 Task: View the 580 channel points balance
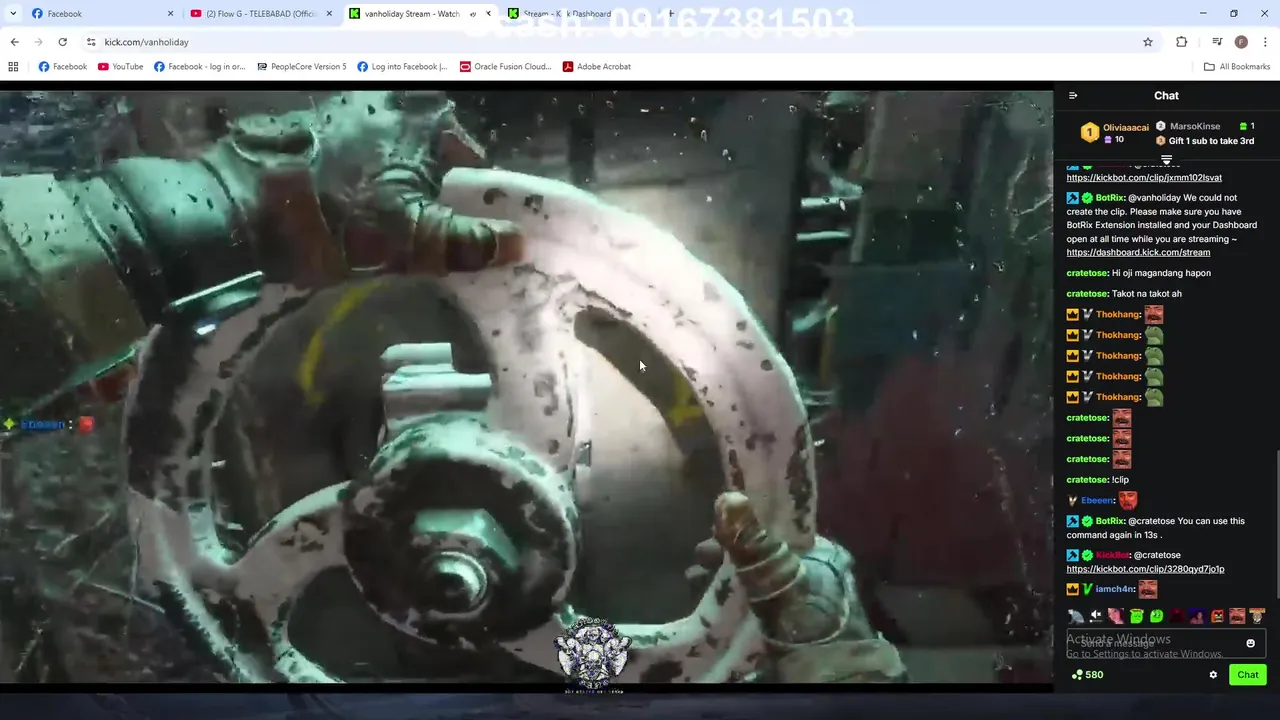point(1086,675)
